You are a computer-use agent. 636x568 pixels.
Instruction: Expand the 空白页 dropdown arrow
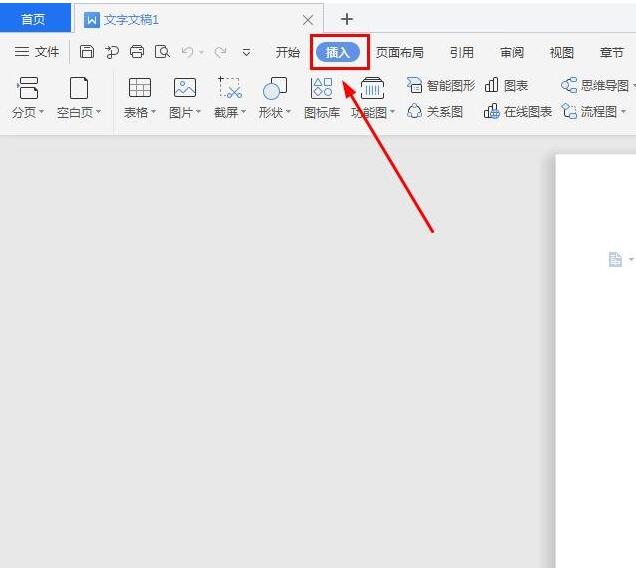(99, 111)
